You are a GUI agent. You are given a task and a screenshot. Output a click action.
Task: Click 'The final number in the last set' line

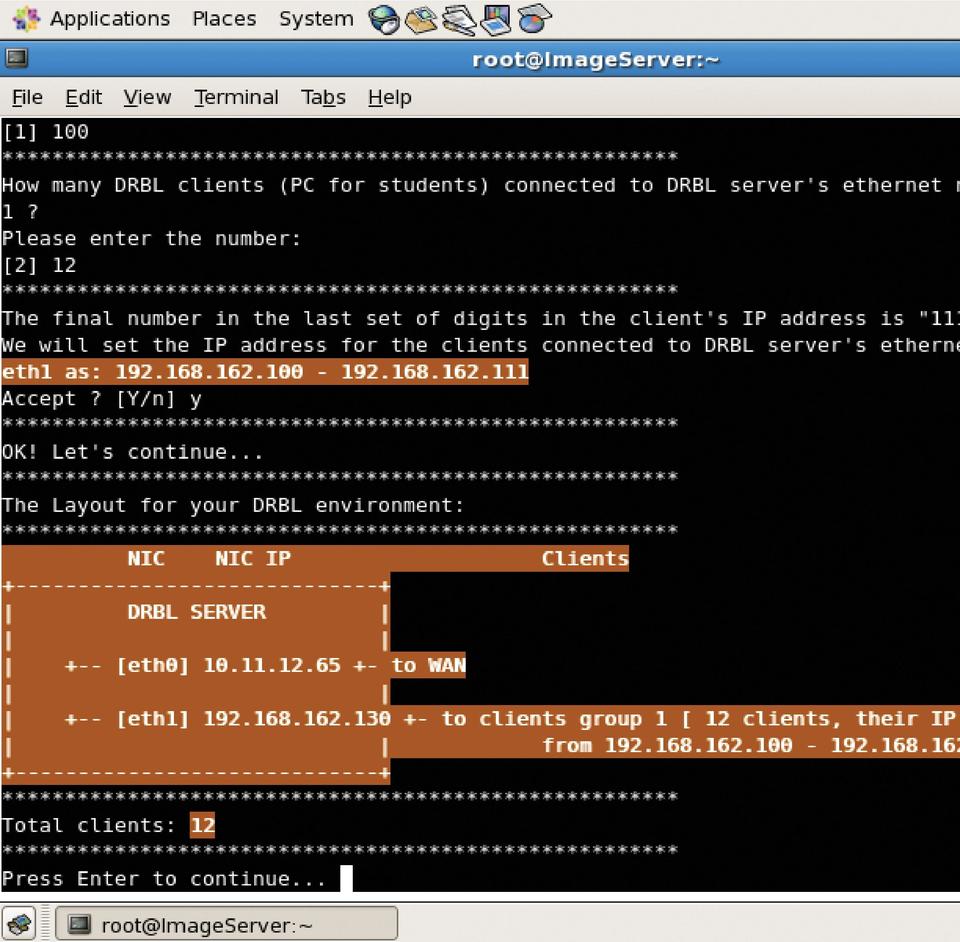click(481, 318)
